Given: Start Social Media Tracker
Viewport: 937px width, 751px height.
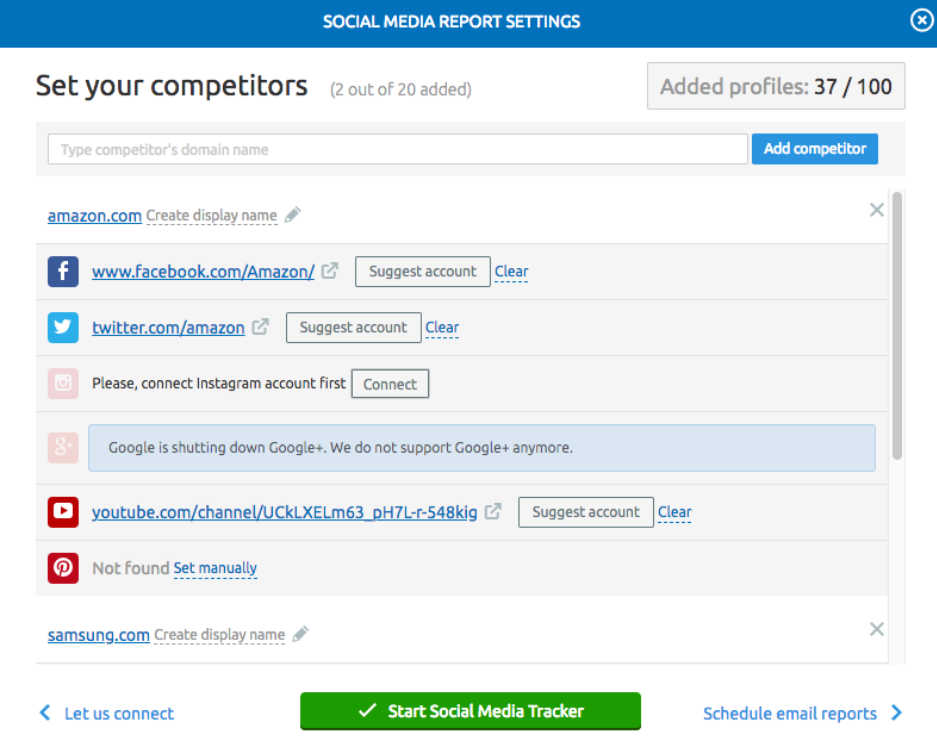Looking at the screenshot, I should click(x=470, y=711).
